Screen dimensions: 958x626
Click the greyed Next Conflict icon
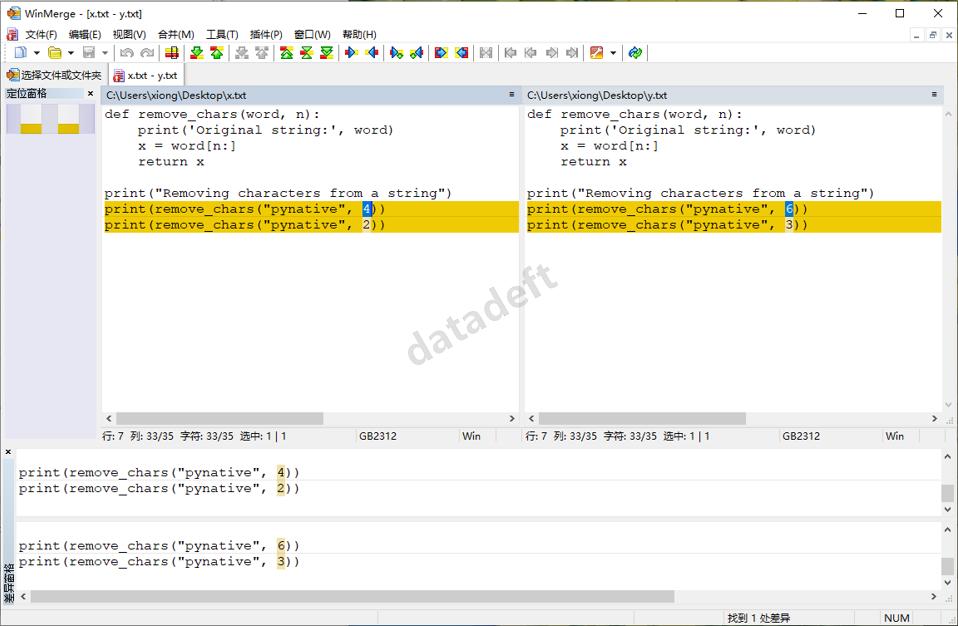point(242,53)
